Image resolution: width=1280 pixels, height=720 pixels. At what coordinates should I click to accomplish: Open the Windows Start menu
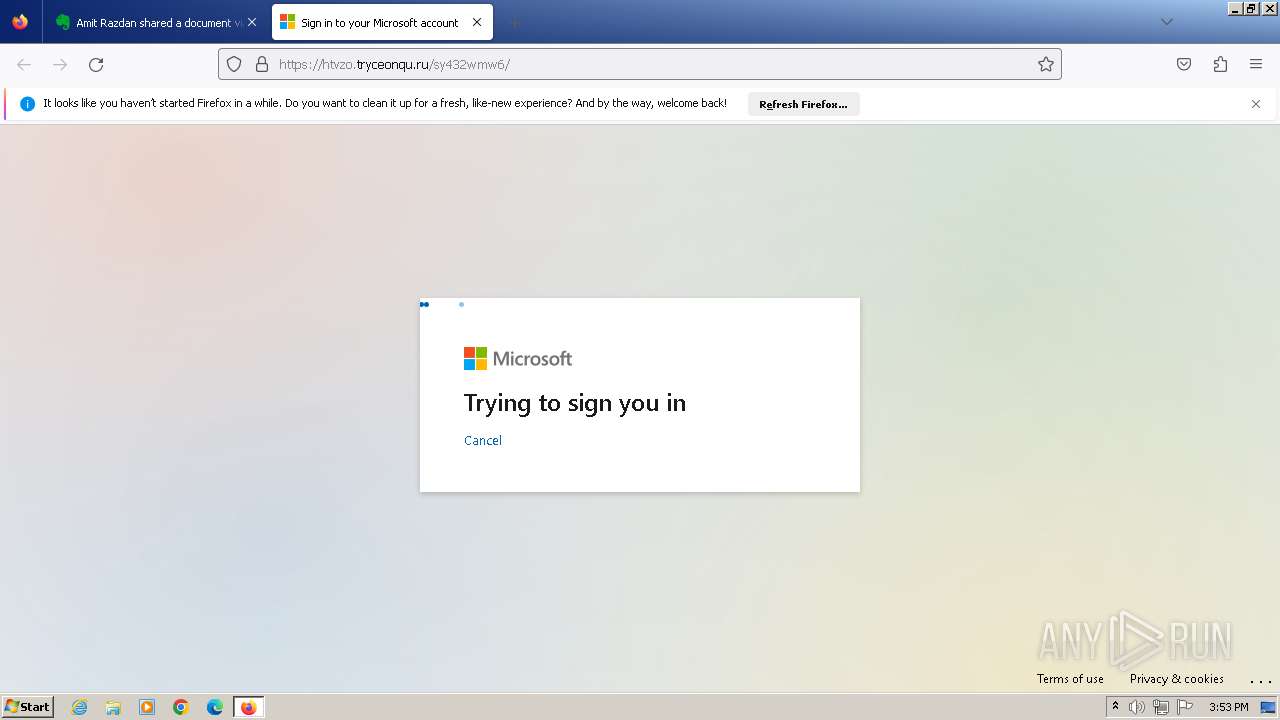(x=27, y=707)
